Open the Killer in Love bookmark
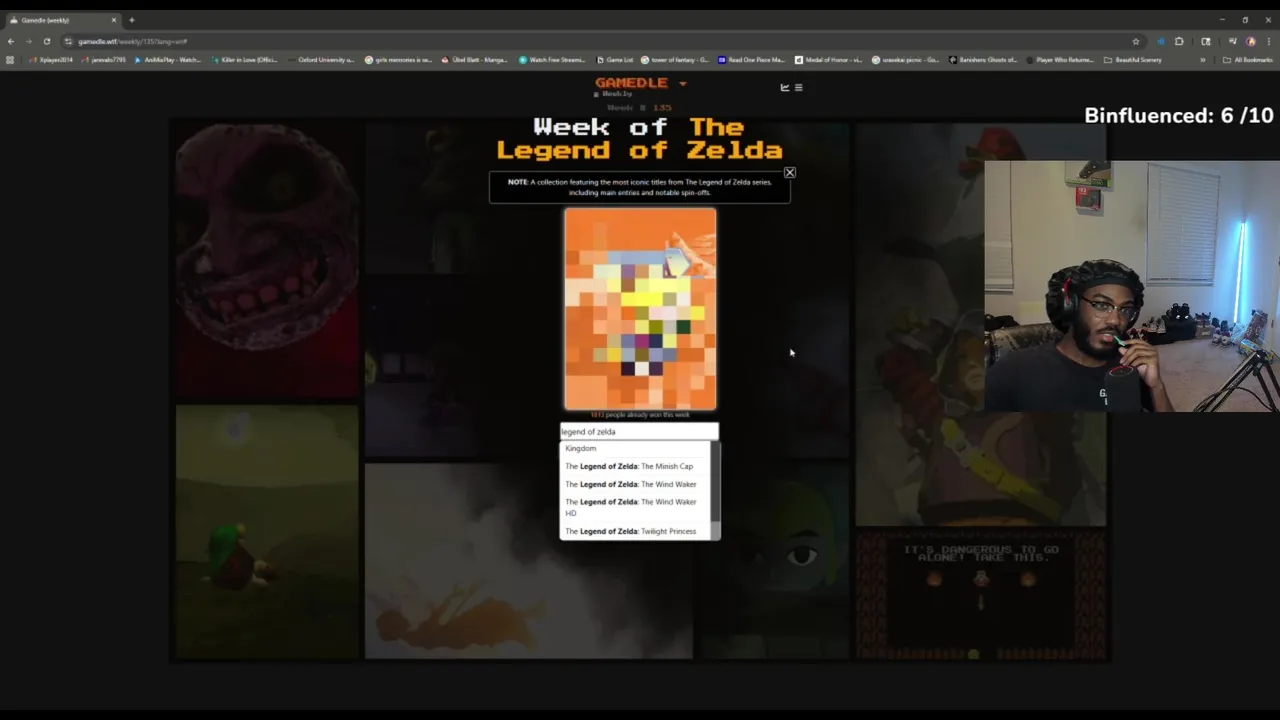The height and width of the screenshot is (720, 1280). 245,60
